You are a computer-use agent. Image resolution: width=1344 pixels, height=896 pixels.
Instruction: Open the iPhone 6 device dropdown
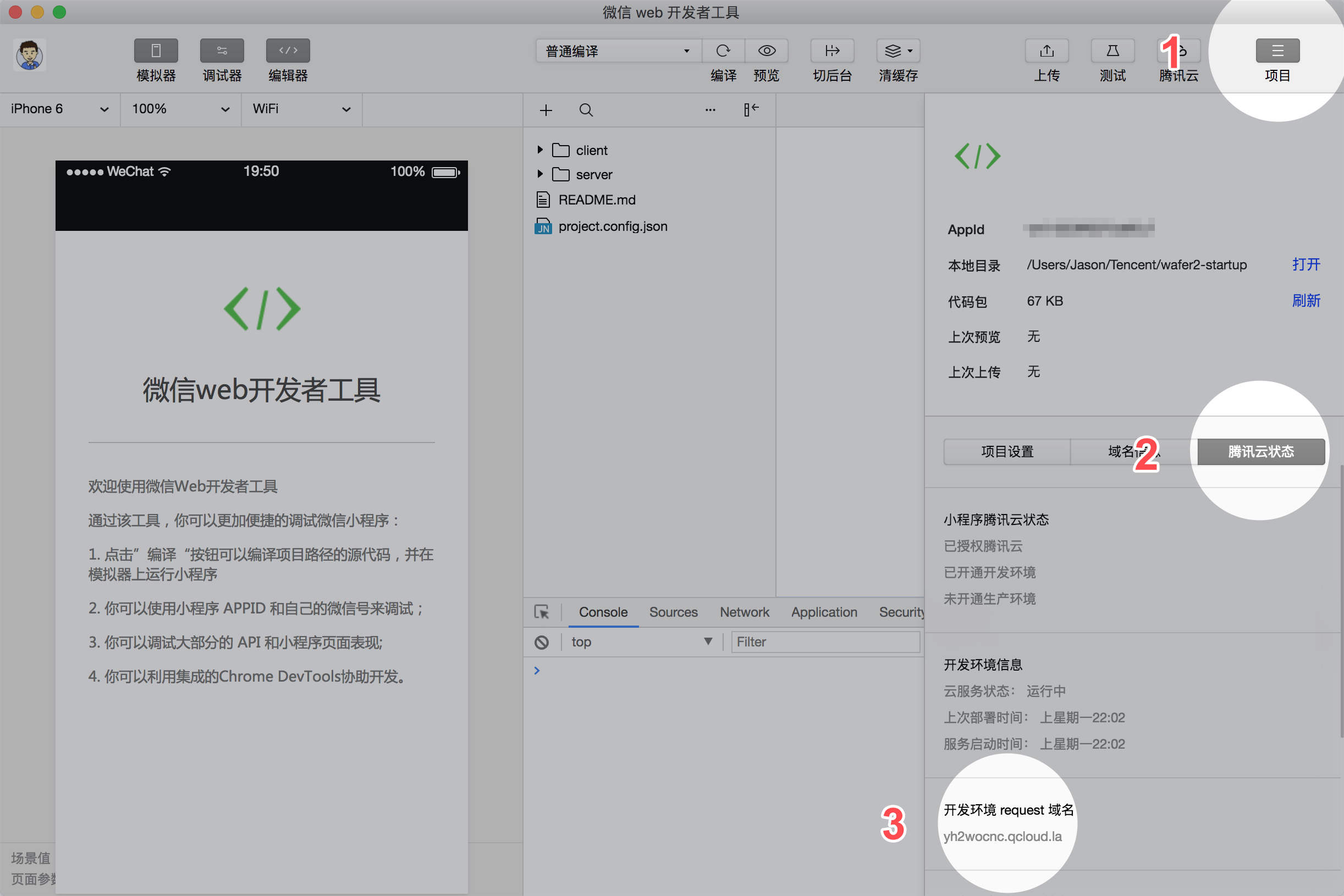(x=59, y=109)
